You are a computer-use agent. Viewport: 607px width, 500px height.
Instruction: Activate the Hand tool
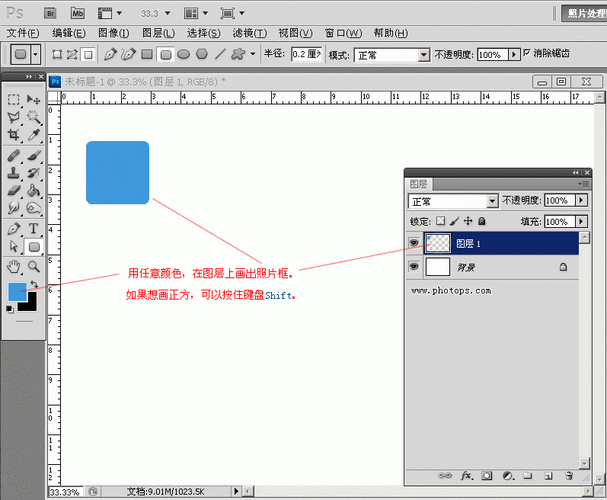14,266
